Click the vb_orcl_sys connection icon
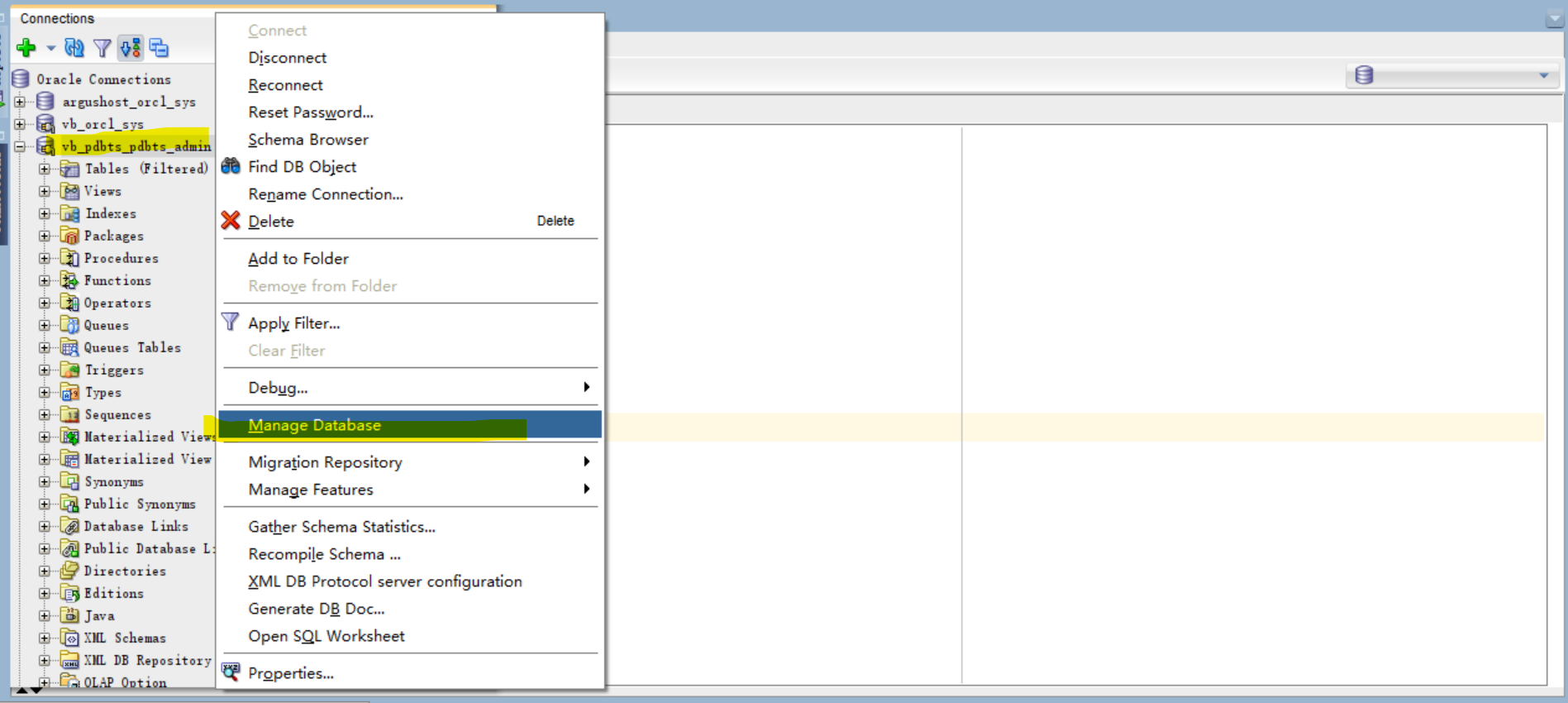The image size is (1568, 703). click(x=45, y=124)
